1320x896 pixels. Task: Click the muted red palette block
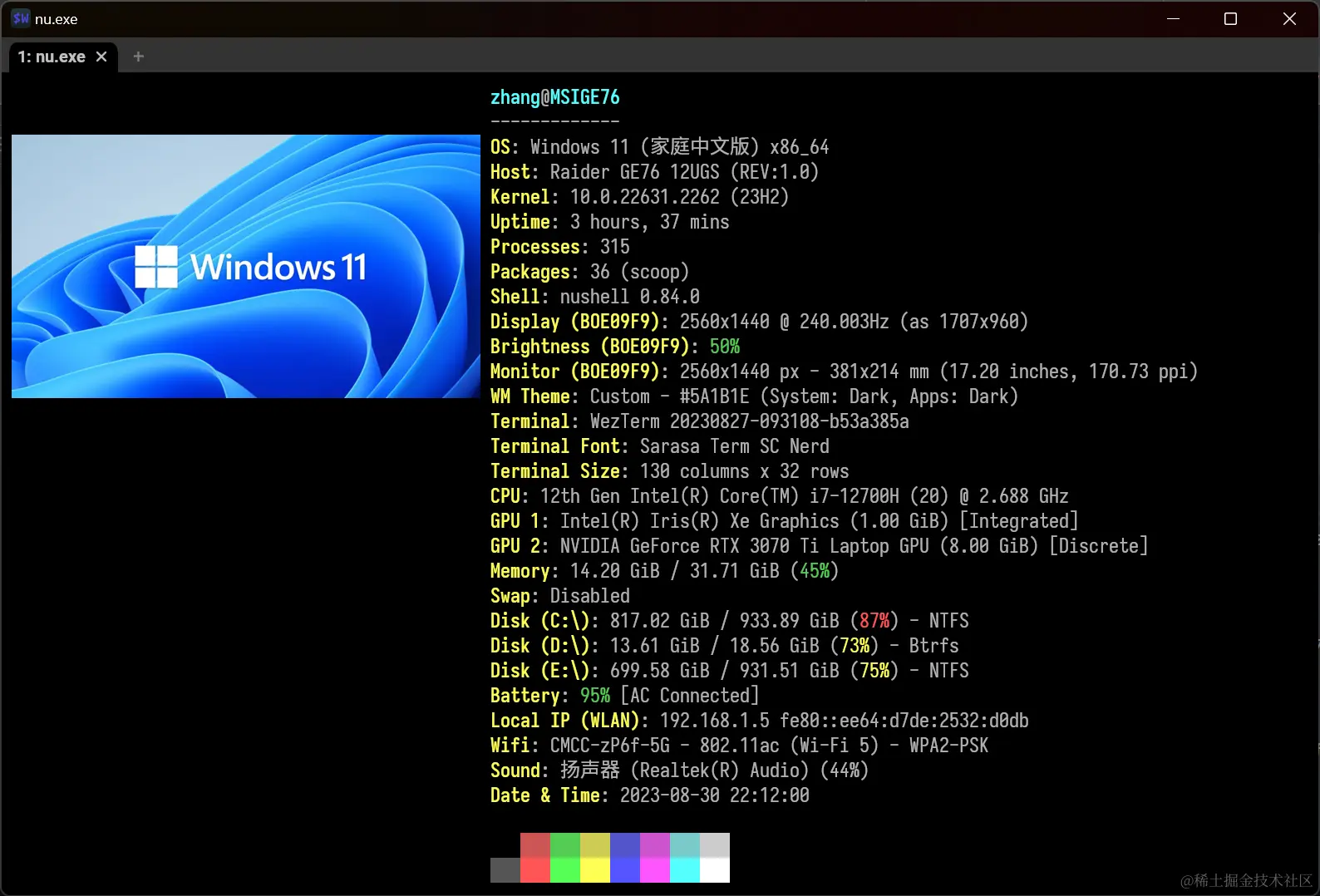535,845
